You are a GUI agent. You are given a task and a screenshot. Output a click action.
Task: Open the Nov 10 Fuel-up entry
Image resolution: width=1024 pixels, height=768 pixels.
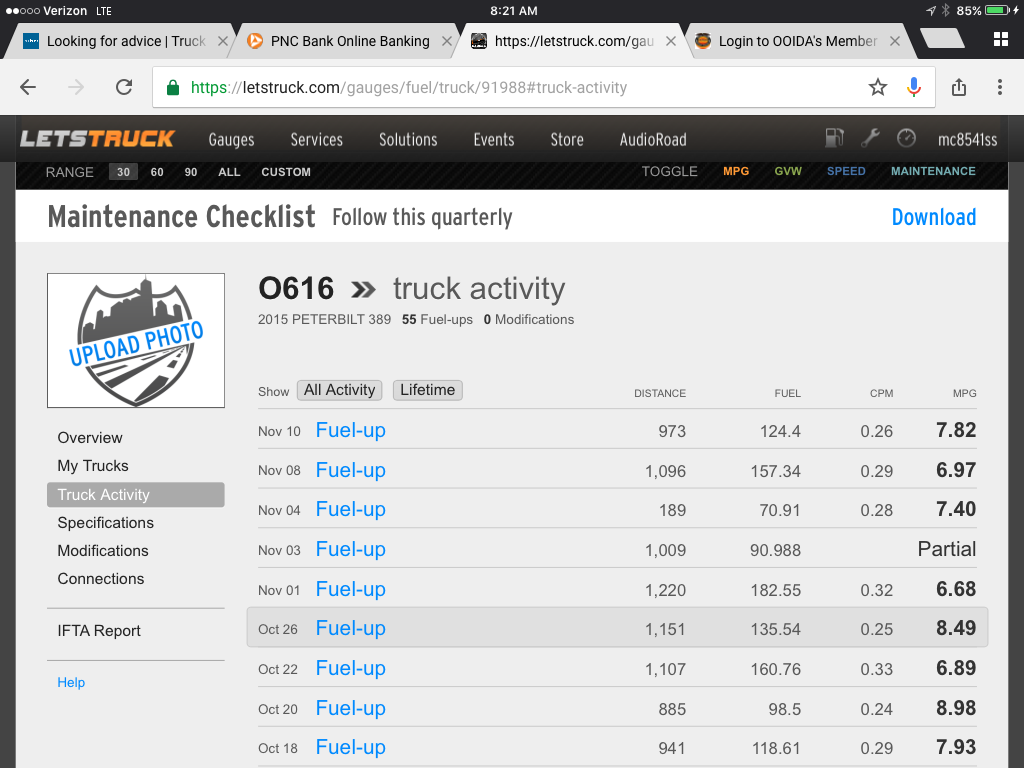(x=350, y=430)
